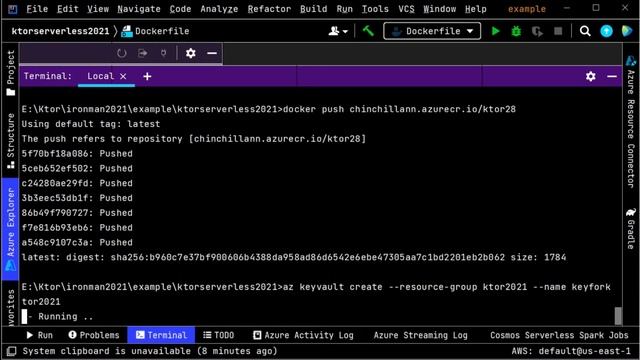Image resolution: width=640 pixels, height=360 pixels.
Task: Click the plug icon in Azure Explorer toolbar
Action: coord(163,53)
